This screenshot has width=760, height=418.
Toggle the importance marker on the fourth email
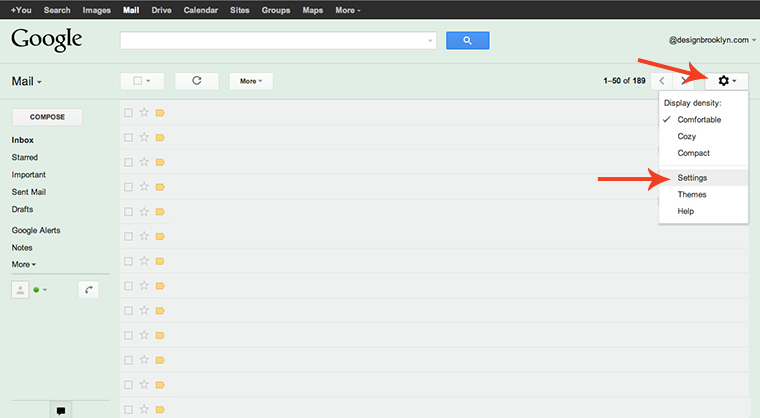click(x=160, y=187)
